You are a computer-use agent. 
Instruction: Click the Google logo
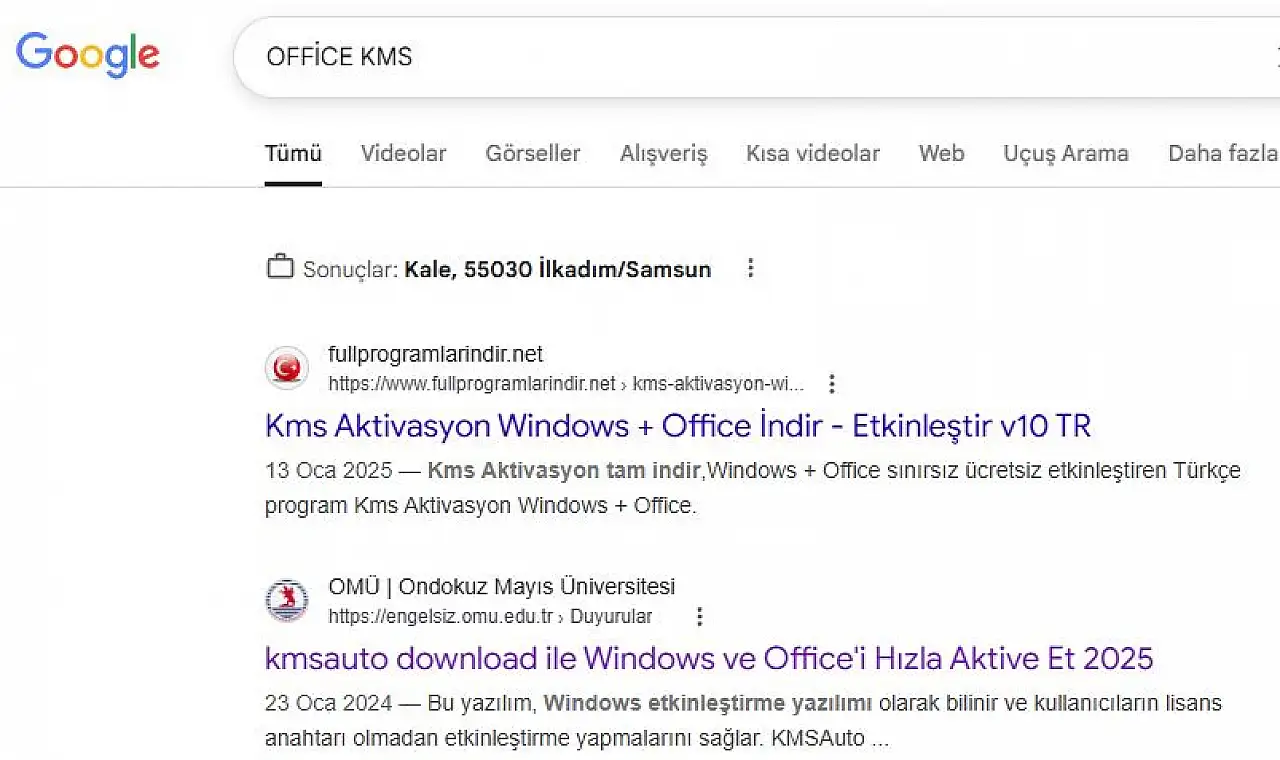coord(88,55)
